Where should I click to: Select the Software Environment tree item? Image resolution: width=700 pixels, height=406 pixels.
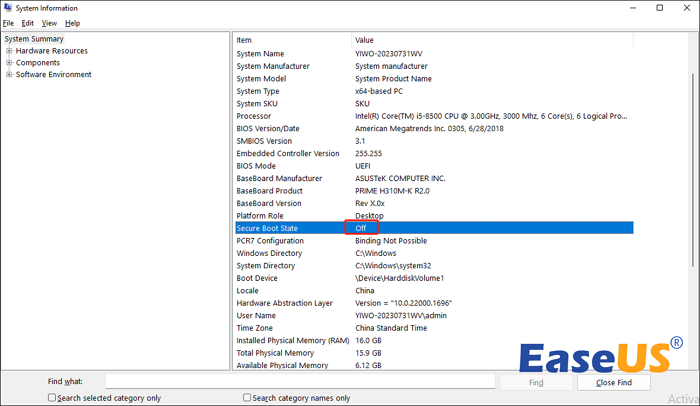(x=54, y=75)
